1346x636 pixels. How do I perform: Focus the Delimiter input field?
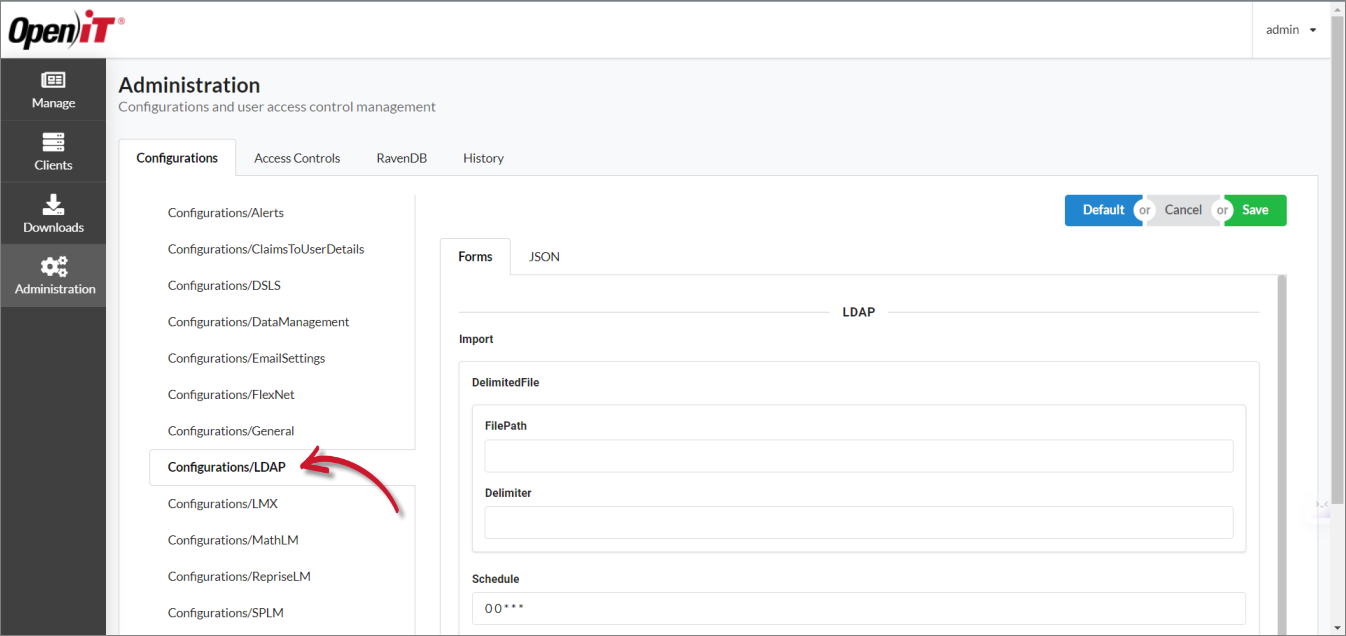click(859, 523)
